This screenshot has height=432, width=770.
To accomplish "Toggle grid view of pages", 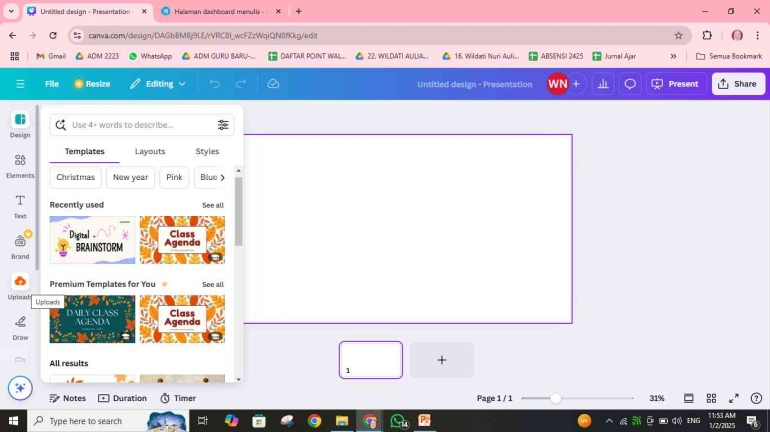I will 711,398.
